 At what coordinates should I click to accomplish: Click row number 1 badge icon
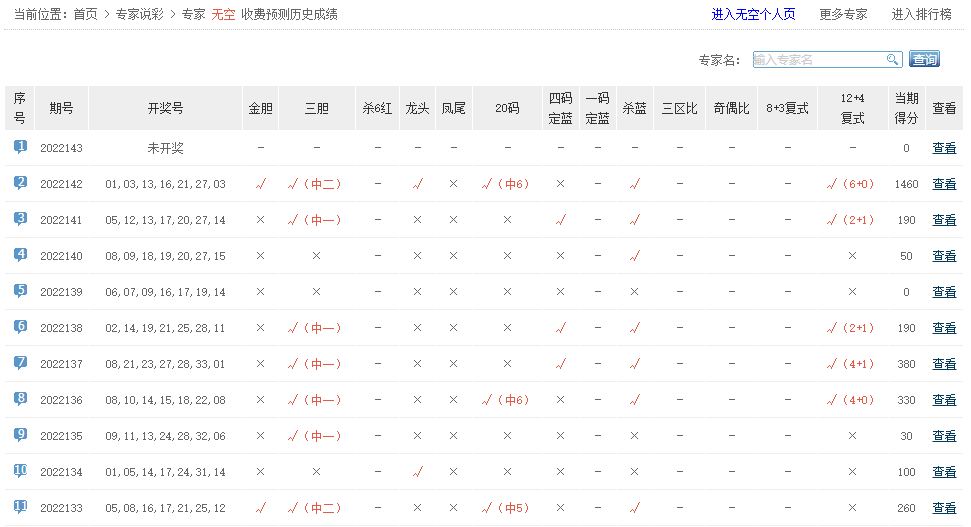20,147
